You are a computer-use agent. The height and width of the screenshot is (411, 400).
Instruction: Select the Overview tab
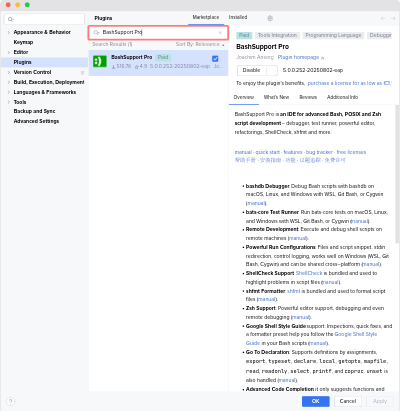[x=244, y=97]
